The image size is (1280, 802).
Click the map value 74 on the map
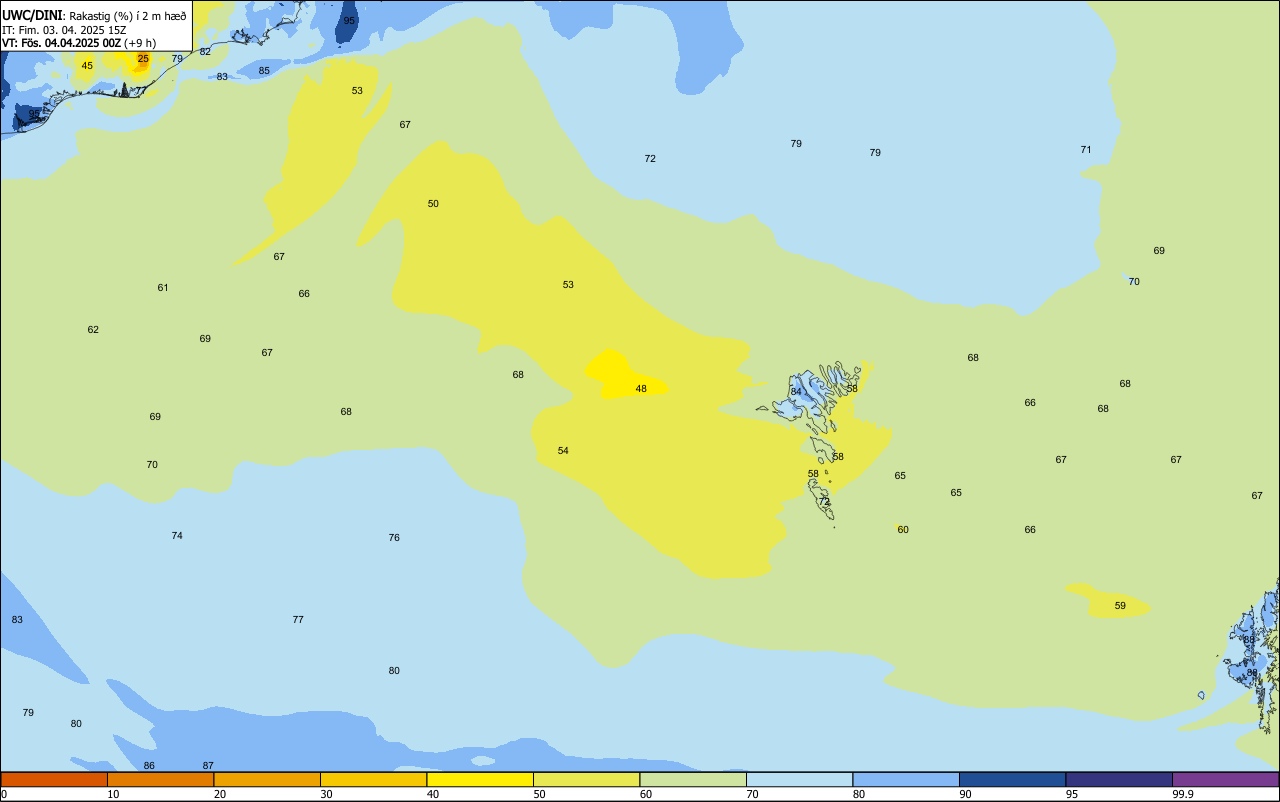[177, 536]
